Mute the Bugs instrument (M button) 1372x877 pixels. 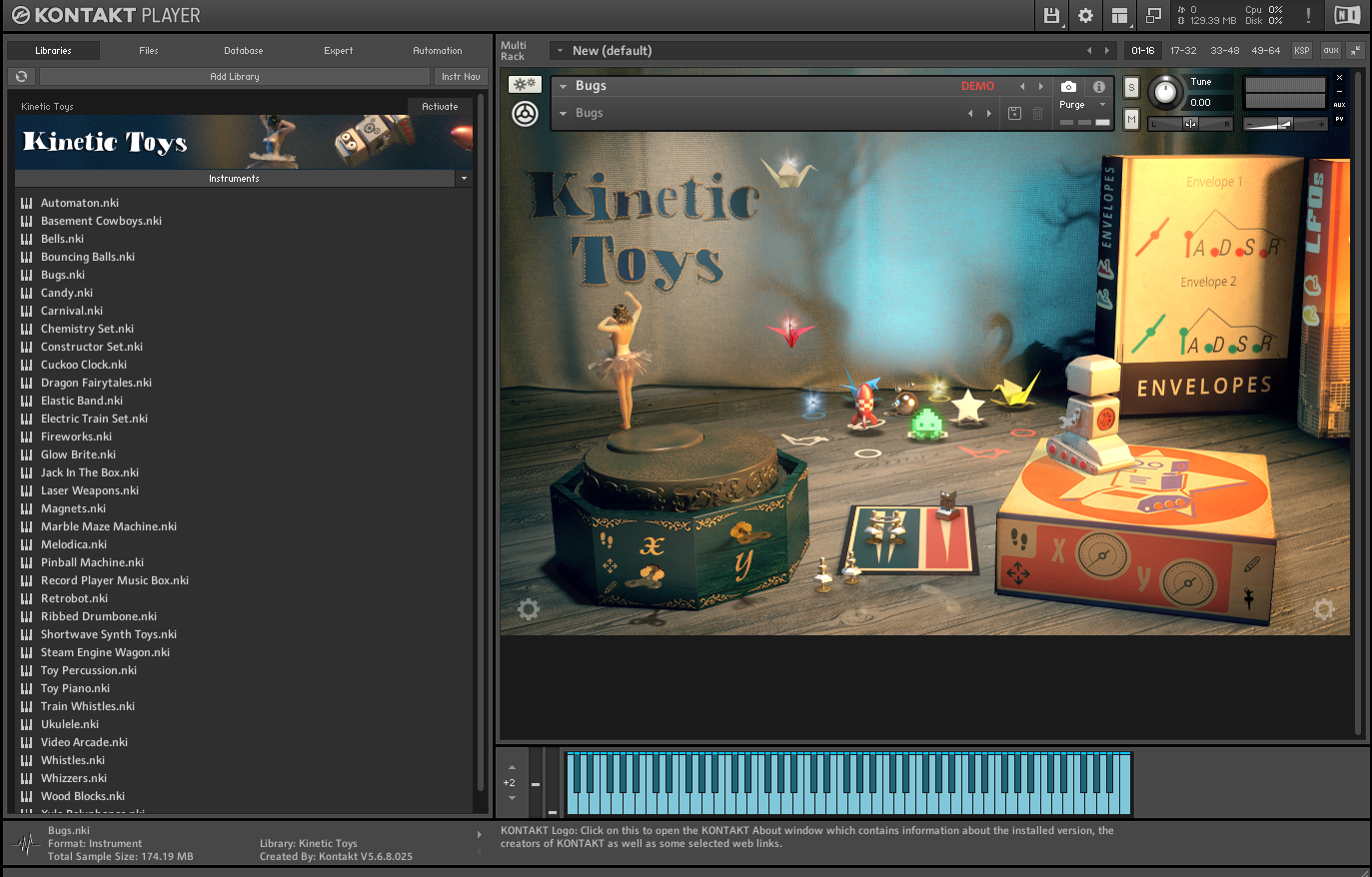(1131, 120)
